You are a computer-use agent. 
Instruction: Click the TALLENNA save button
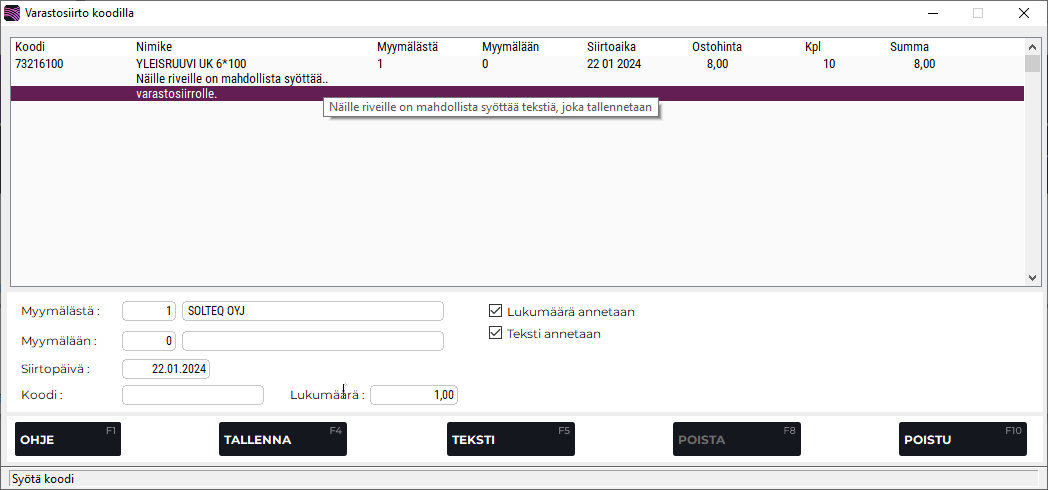282,439
